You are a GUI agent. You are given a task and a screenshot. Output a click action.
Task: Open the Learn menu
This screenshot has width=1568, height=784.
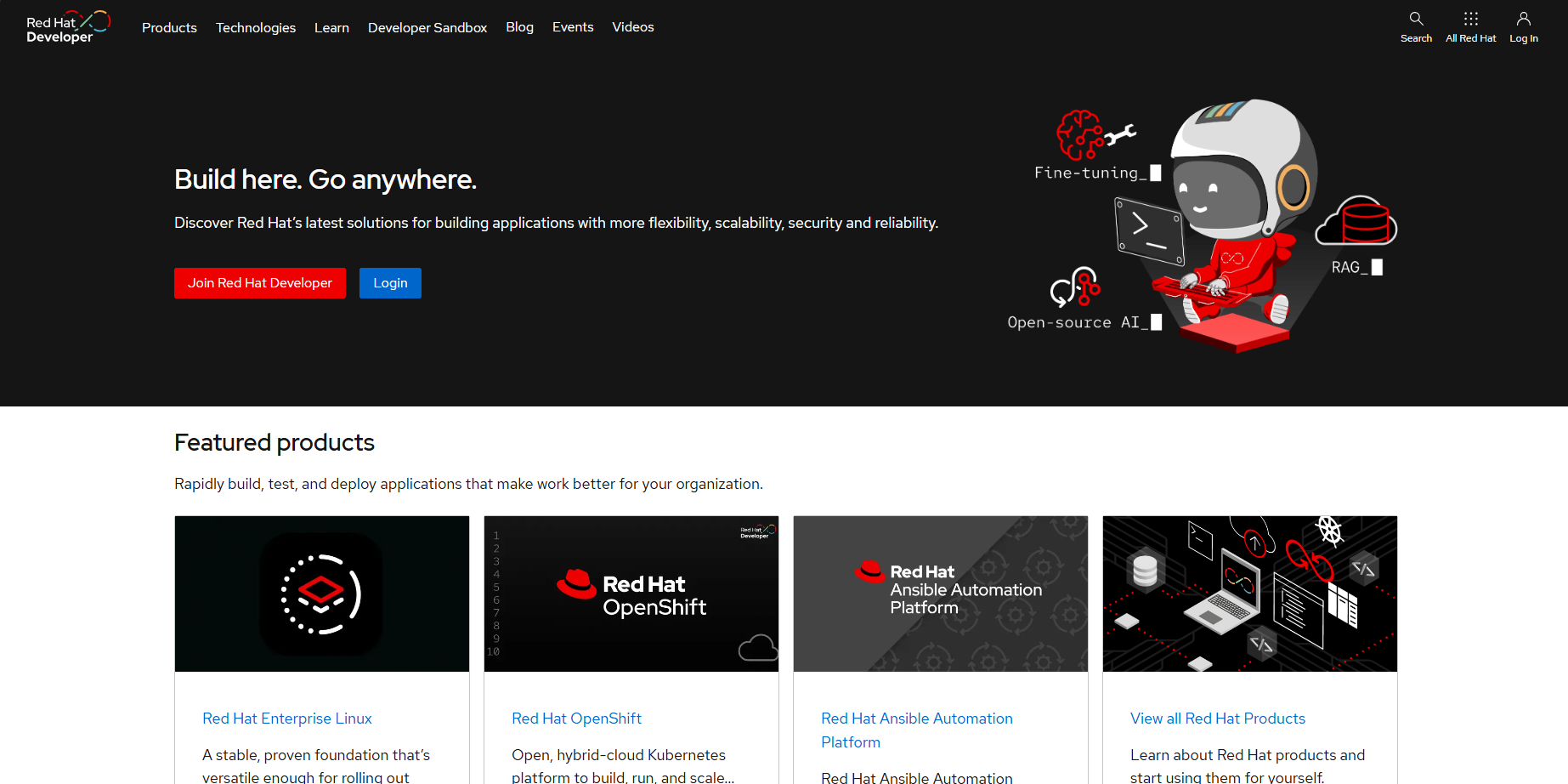click(331, 27)
